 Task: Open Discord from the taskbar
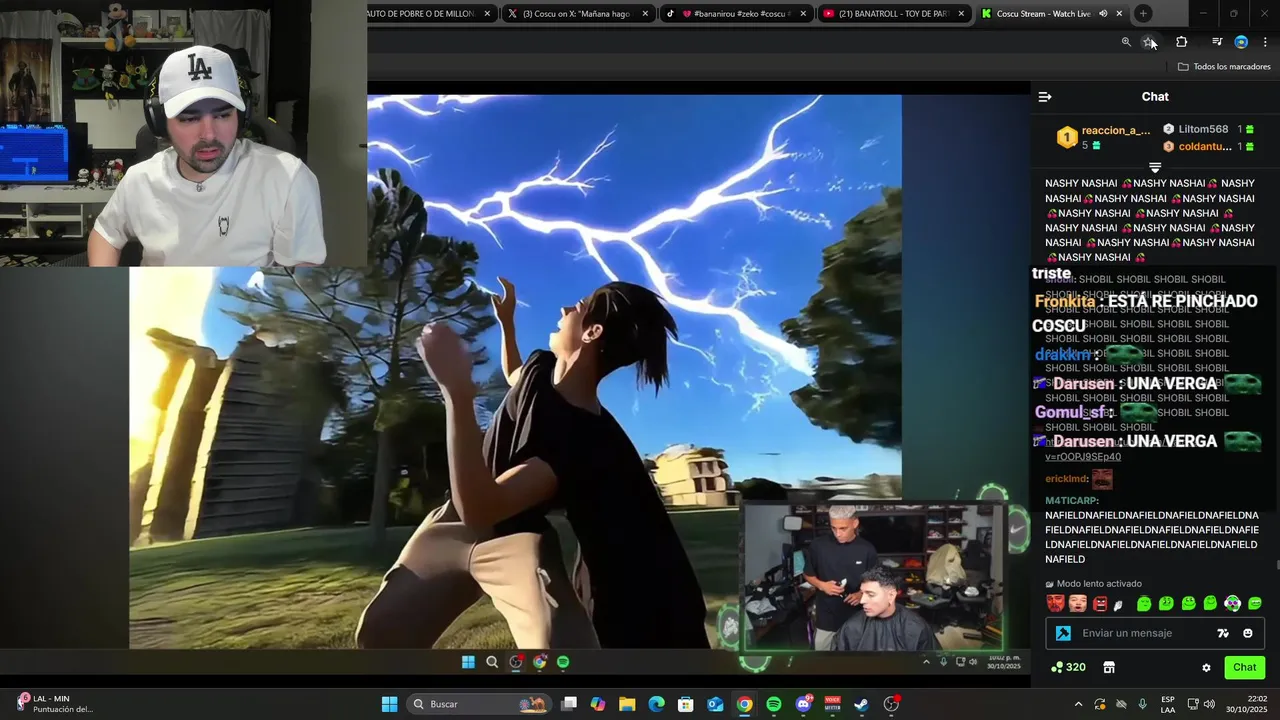[803, 704]
